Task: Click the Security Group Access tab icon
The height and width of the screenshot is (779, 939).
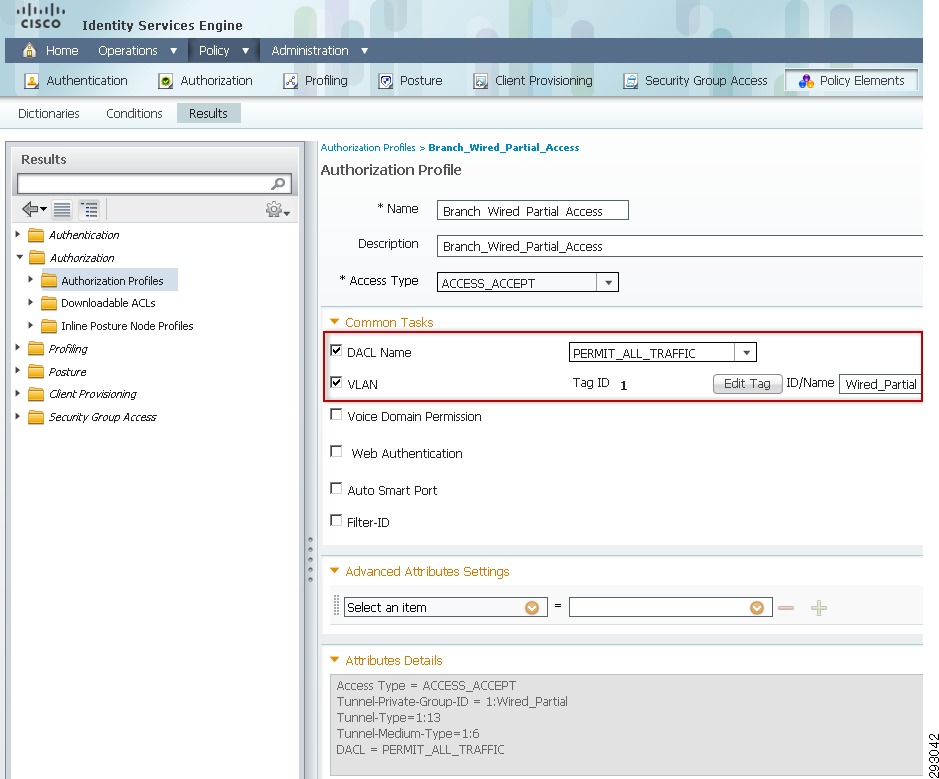Action: click(x=630, y=81)
